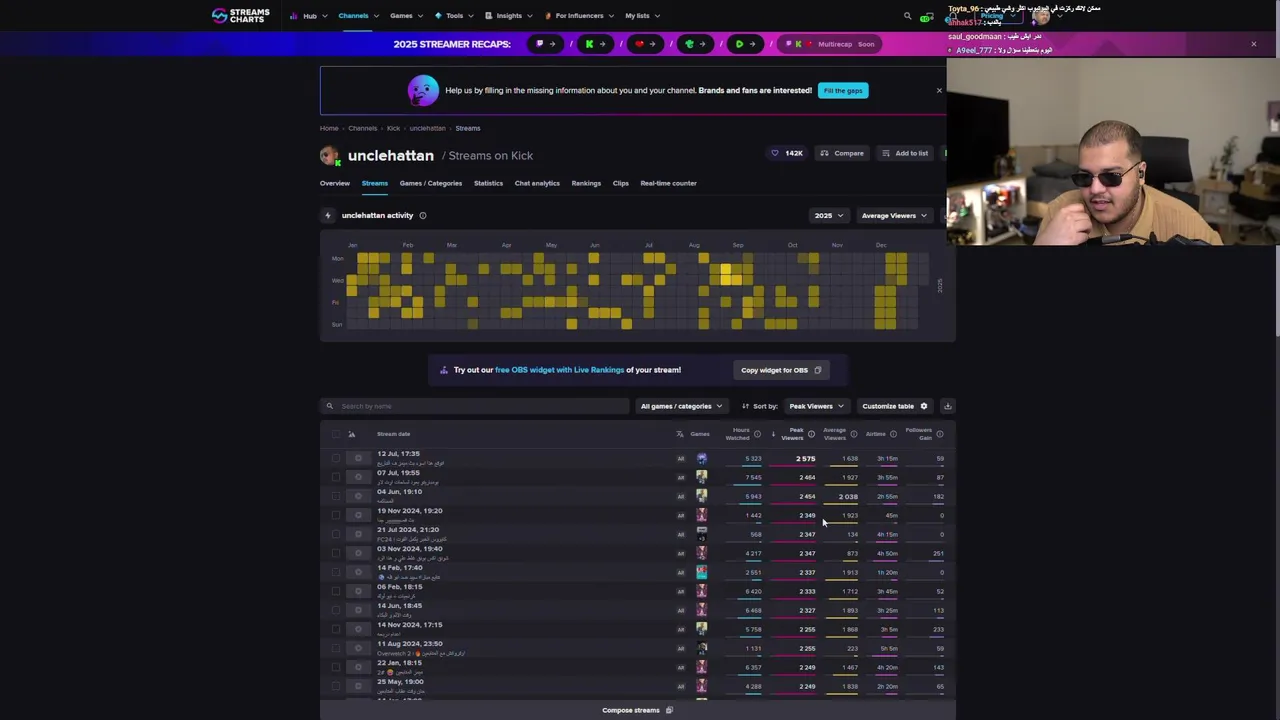Expand the Games navigation menu

click(405, 16)
